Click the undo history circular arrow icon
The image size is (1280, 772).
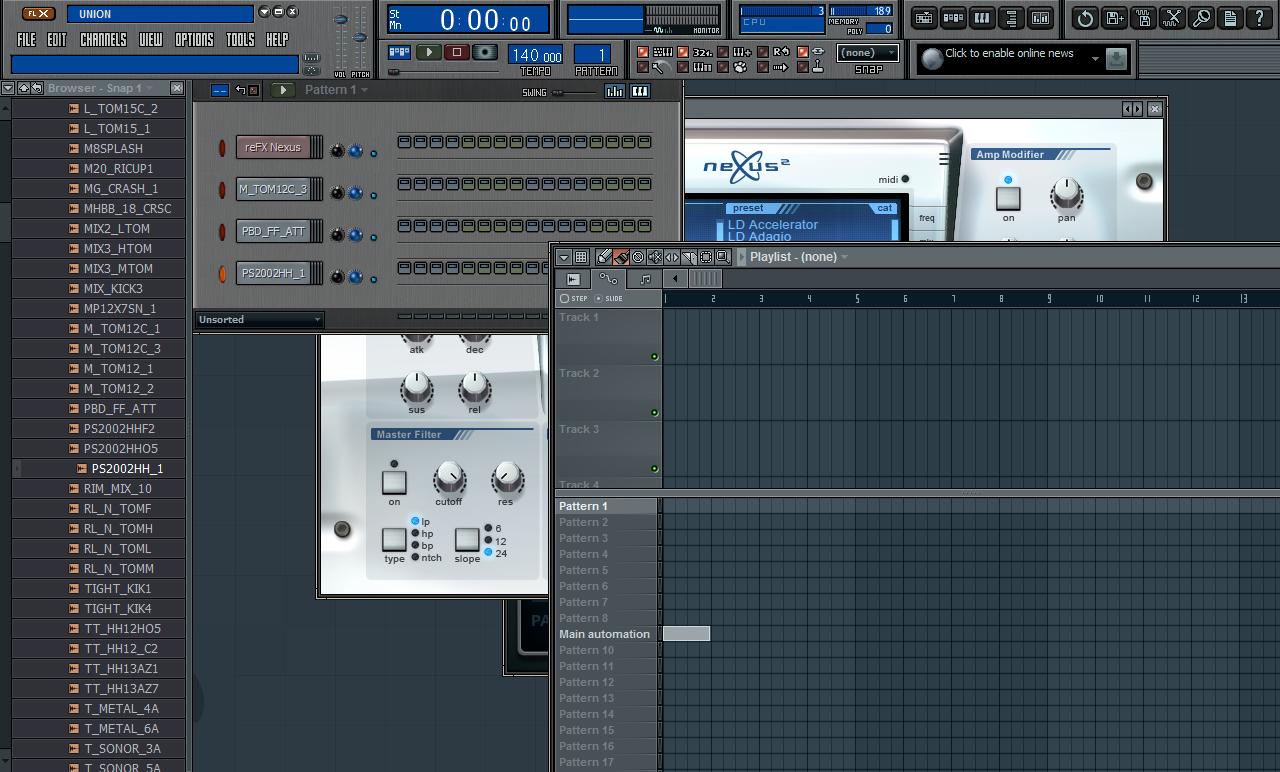[x=1085, y=18]
